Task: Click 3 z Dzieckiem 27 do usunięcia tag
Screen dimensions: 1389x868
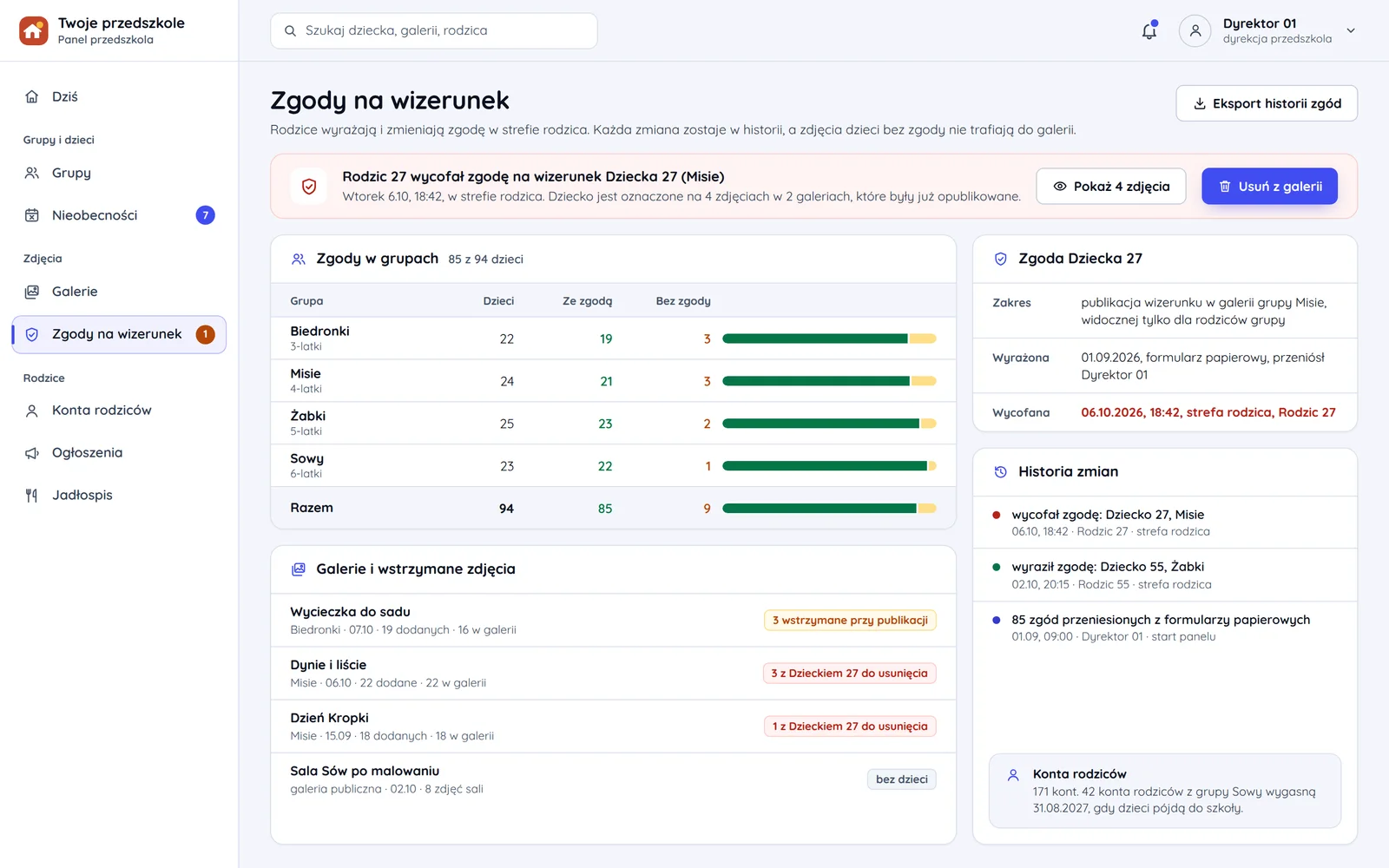Action: click(850, 674)
